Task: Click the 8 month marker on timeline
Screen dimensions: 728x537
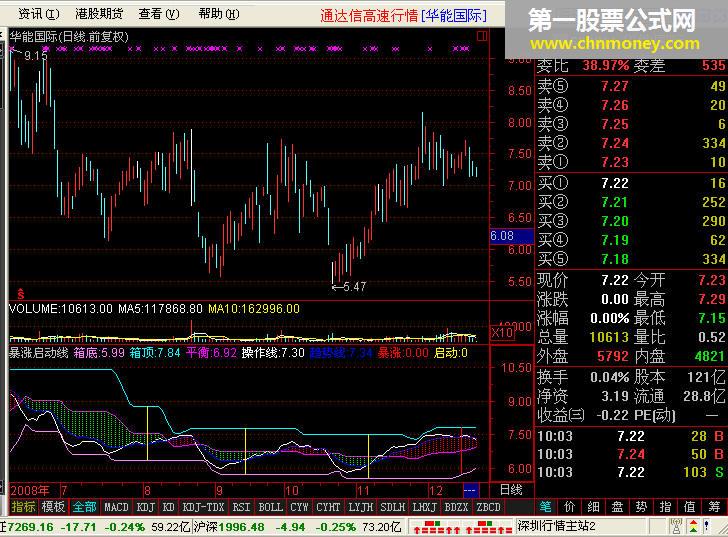Action: [x=147, y=490]
